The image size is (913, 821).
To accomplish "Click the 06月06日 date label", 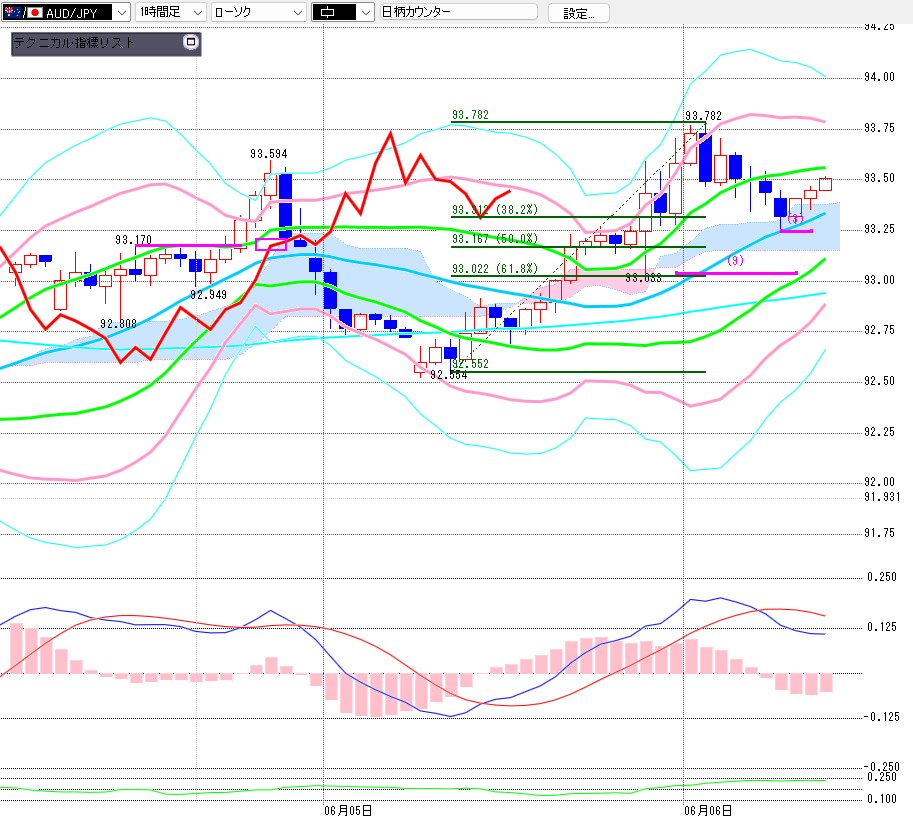I will coord(708,811).
